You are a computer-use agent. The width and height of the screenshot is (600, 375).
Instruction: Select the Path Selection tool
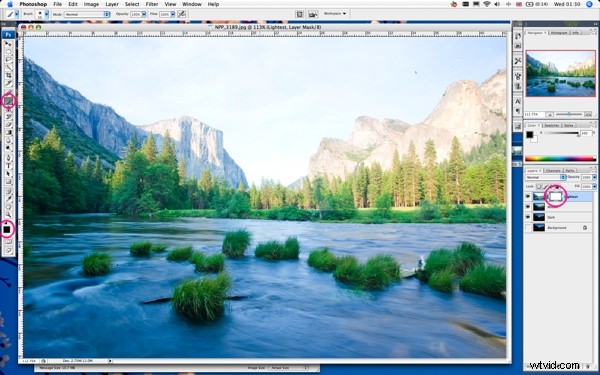tap(8, 174)
